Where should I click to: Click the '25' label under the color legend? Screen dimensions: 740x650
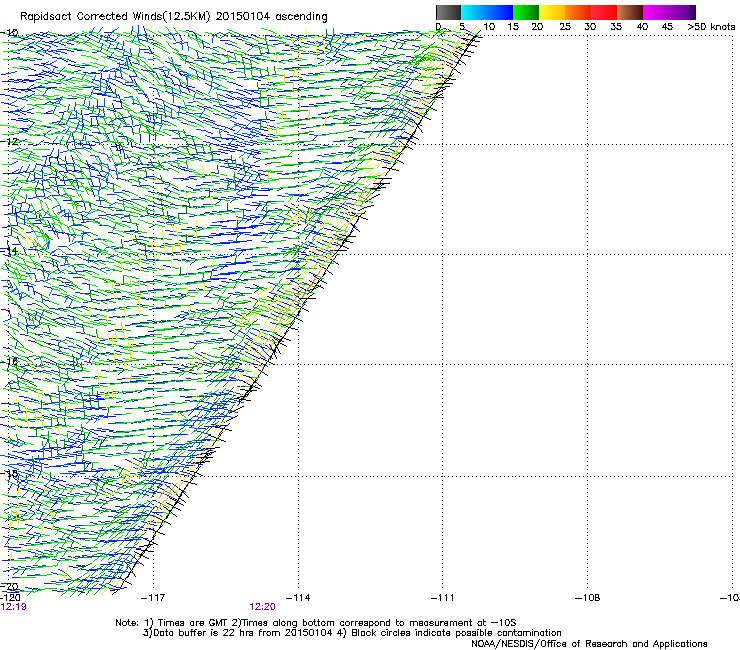coord(565,27)
